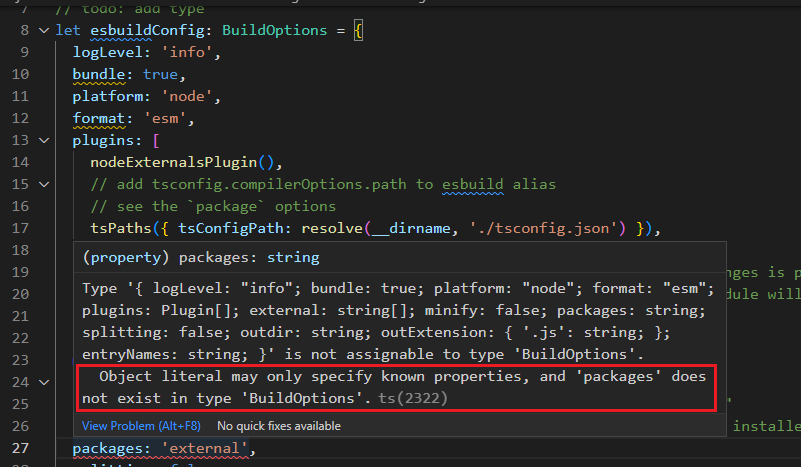This screenshot has width=801, height=467.
Task: Click the true value on line 10
Action: [160, 75]
